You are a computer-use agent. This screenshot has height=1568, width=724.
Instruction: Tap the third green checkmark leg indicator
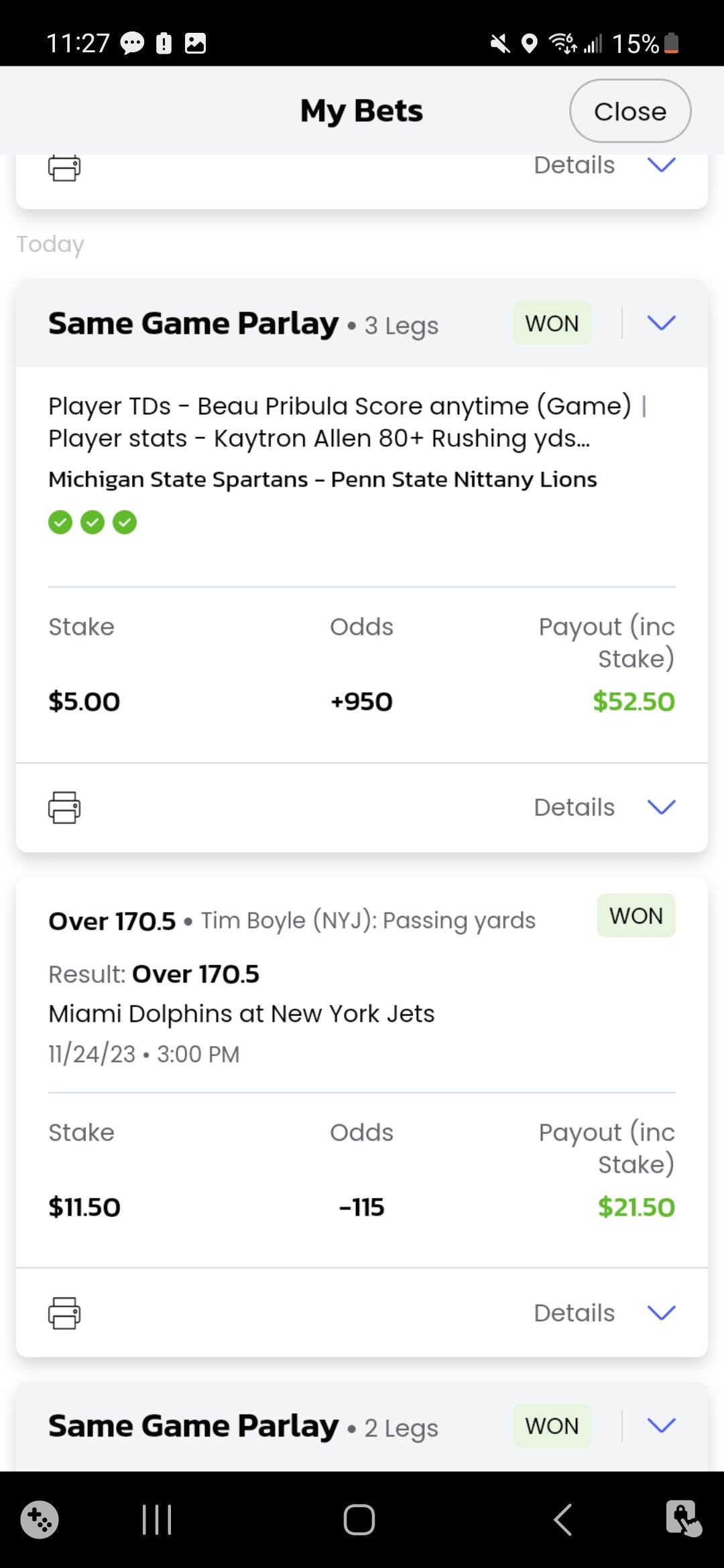click(x=125, y=522)
